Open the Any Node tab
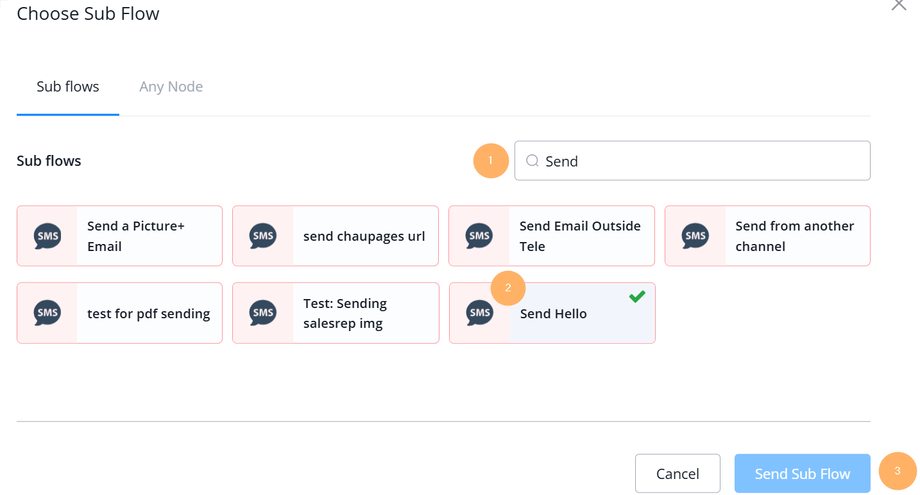The image size is (920, 495). pyautogui.click(x=171, y=87)
